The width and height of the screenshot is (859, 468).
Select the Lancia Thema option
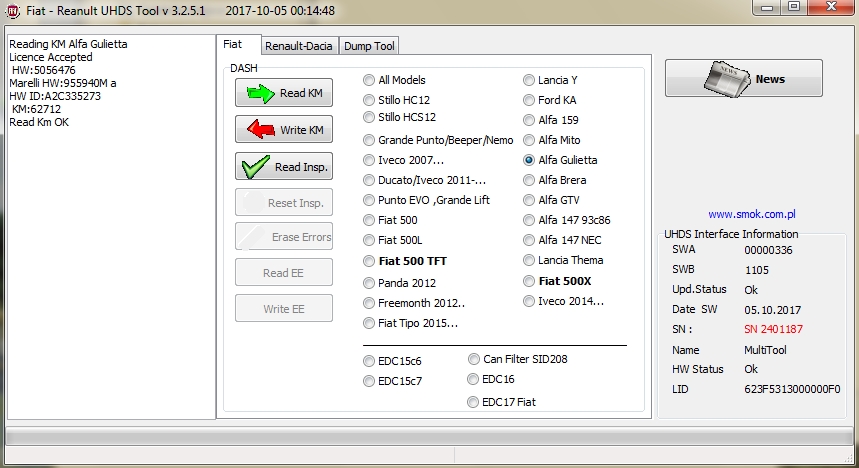click(529, 260)
